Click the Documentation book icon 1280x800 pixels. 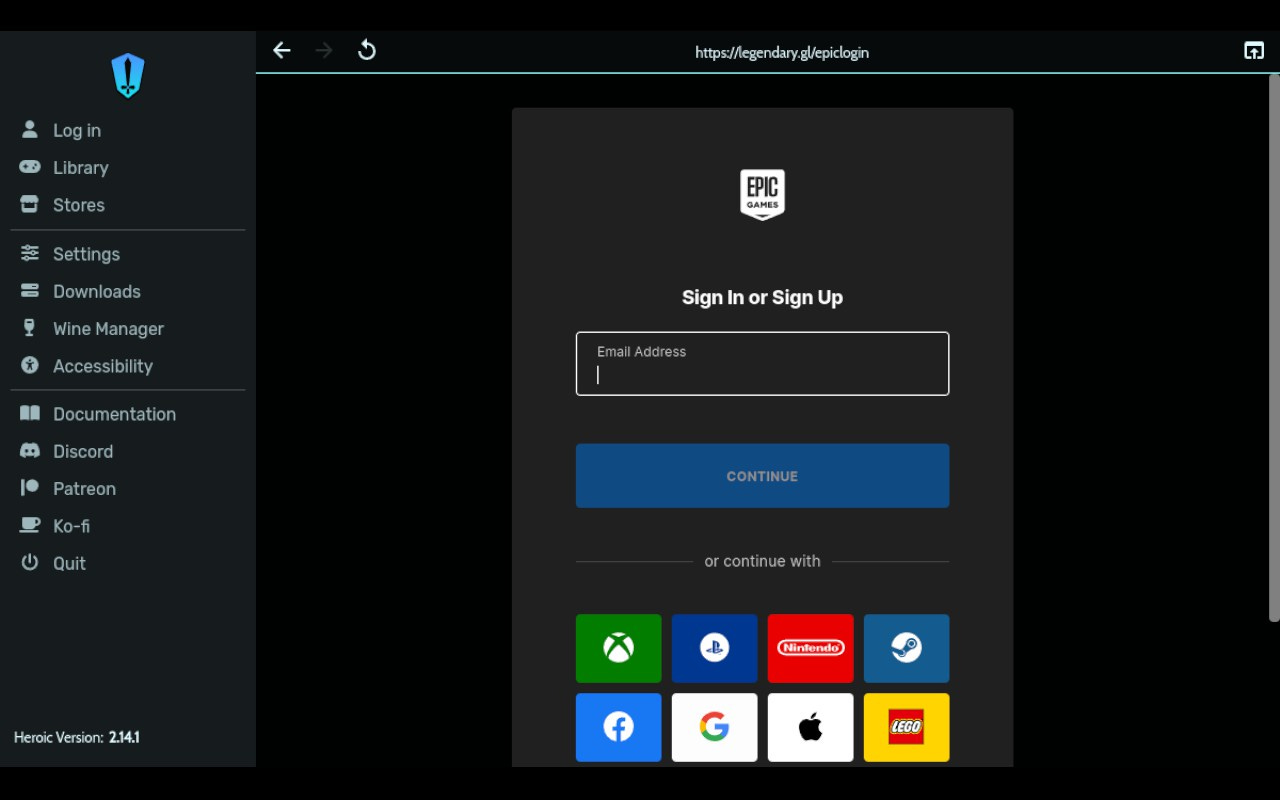pos(30,413)
